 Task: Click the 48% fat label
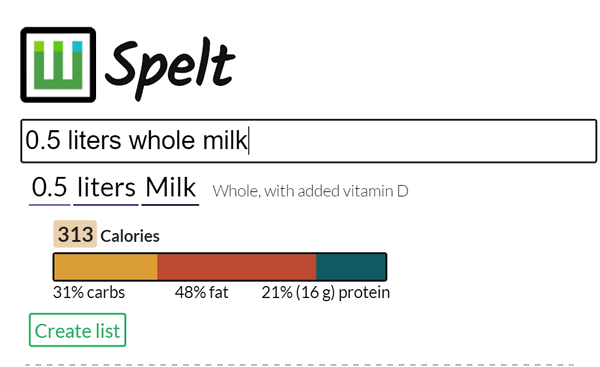[x=202, y=293]
